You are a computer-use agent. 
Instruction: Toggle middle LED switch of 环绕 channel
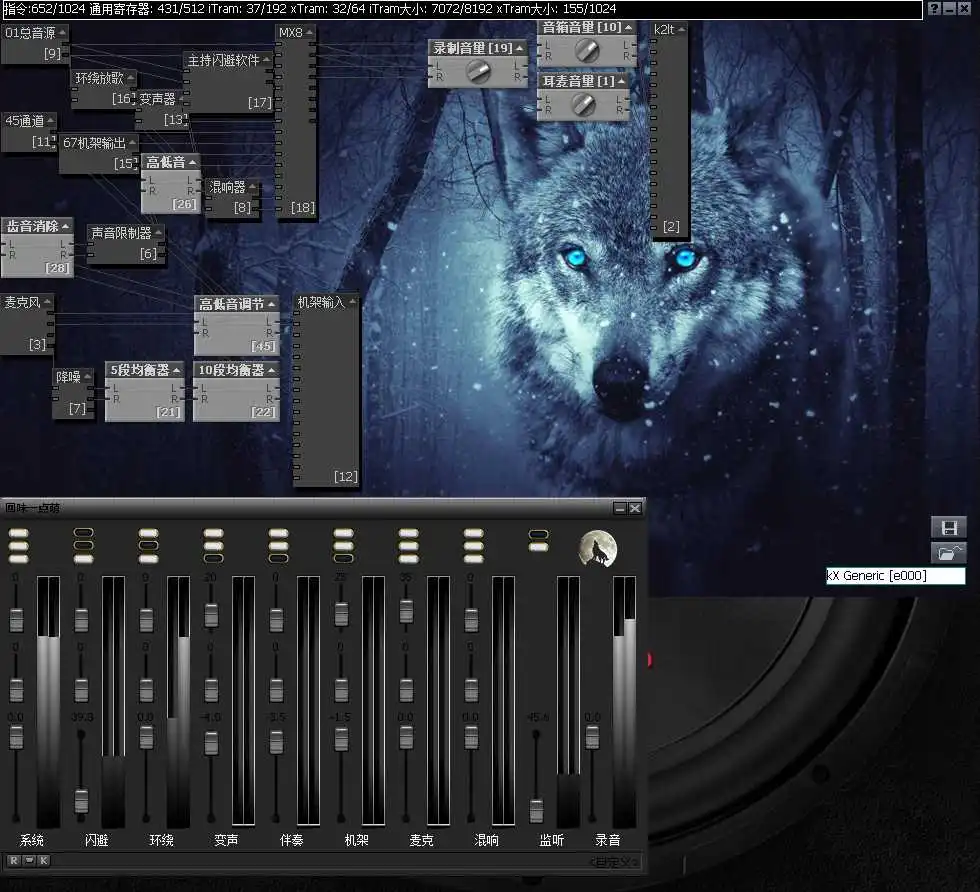(x=148, y=546)
